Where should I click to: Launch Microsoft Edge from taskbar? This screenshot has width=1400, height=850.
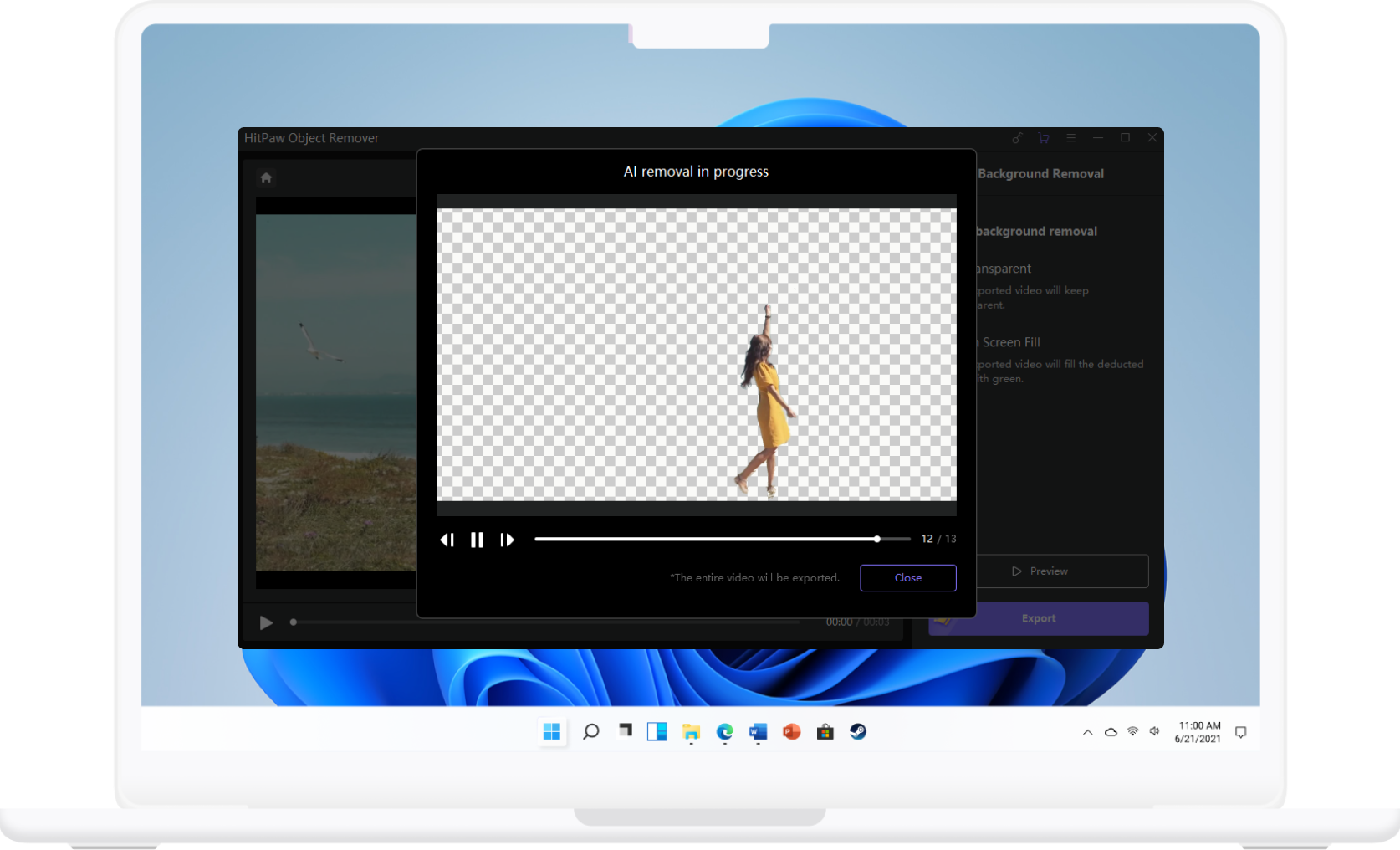pos(724,732)
